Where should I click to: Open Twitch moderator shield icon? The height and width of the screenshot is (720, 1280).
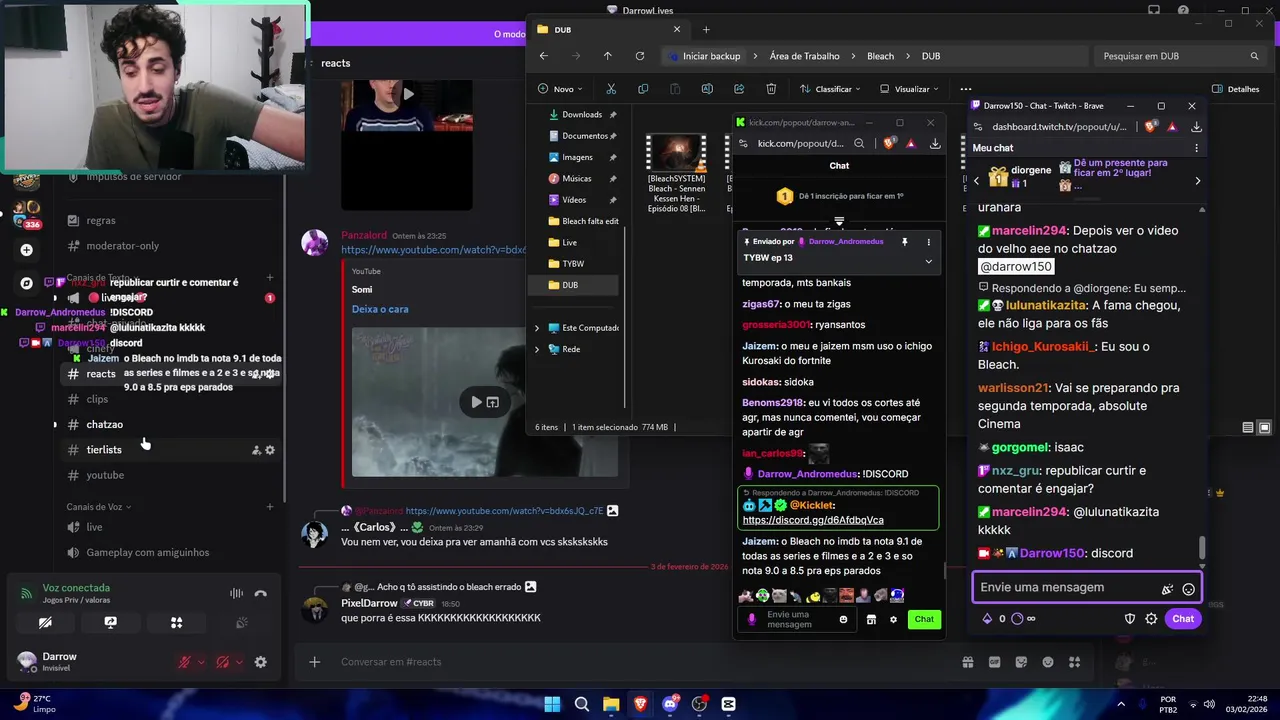(x=1130, y=619)
